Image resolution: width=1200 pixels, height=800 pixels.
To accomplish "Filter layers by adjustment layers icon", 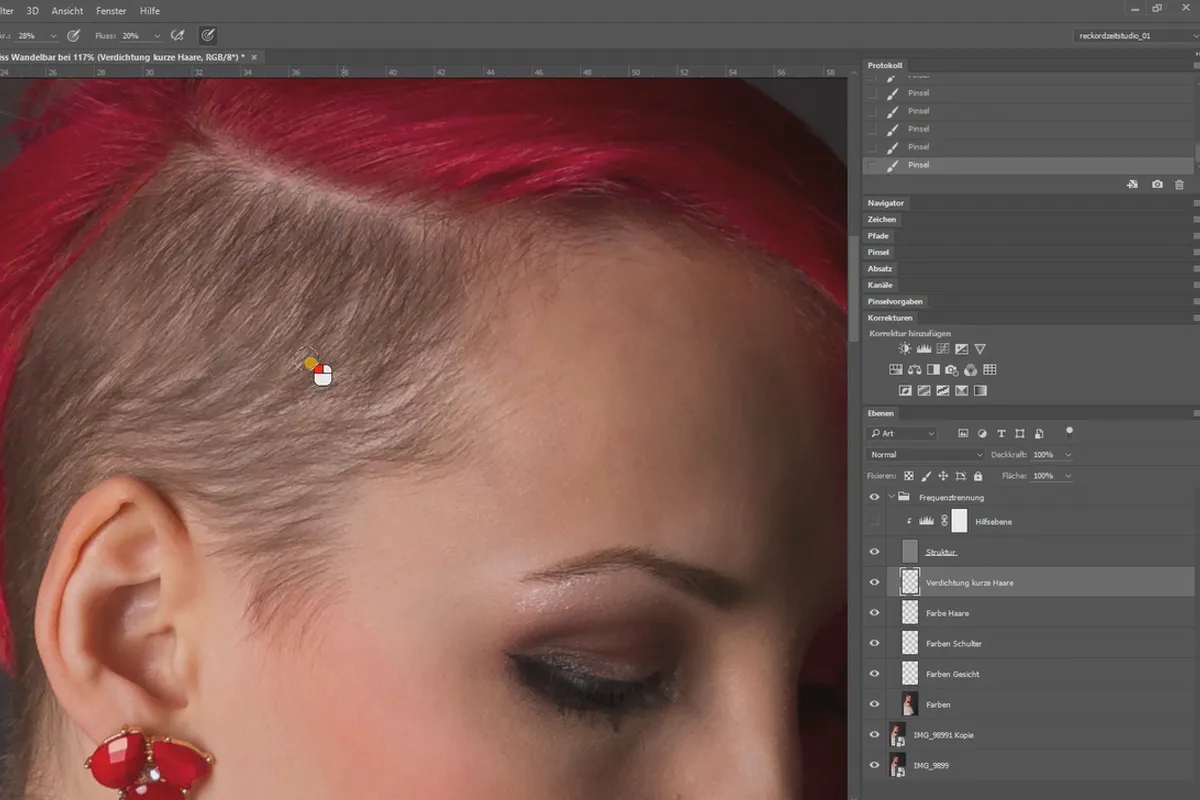I will [x=982, y=434].
